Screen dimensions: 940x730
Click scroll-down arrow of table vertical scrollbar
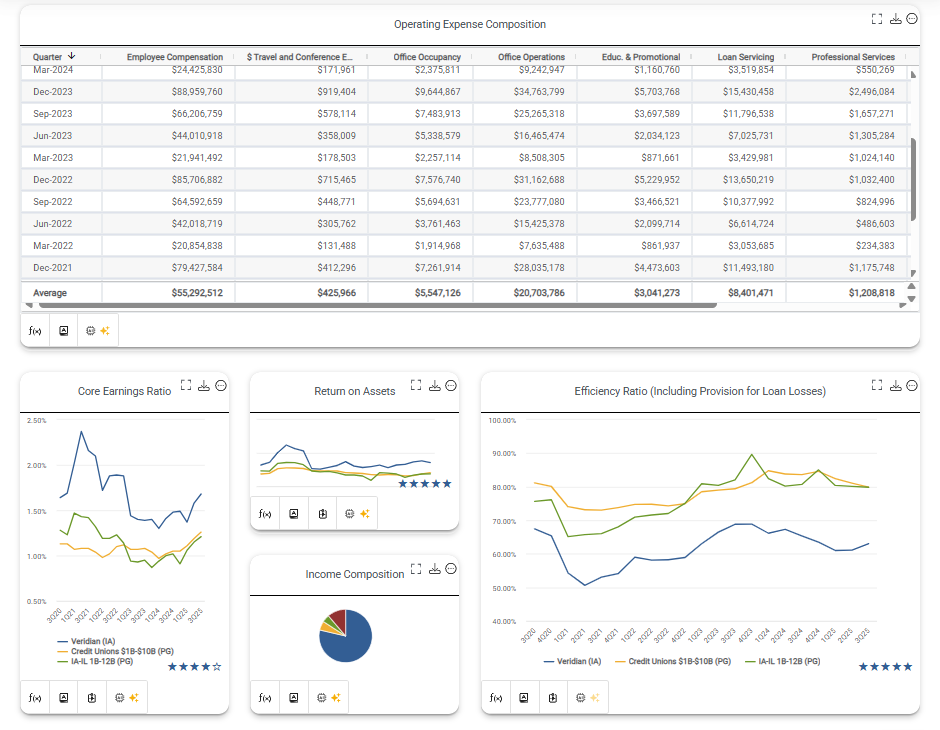click(x=913, y=273)
